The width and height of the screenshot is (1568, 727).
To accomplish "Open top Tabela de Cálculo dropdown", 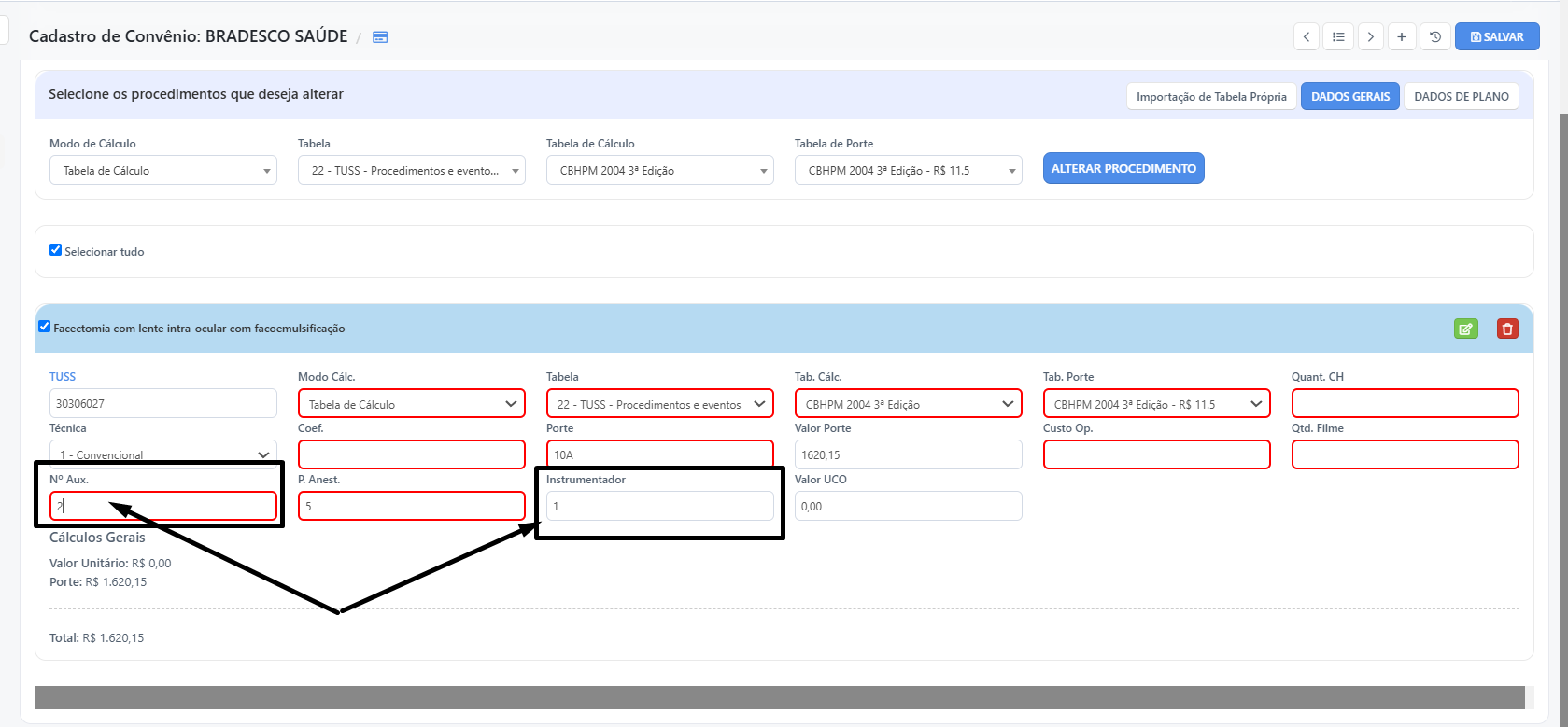I will click(x=660, y=171).
